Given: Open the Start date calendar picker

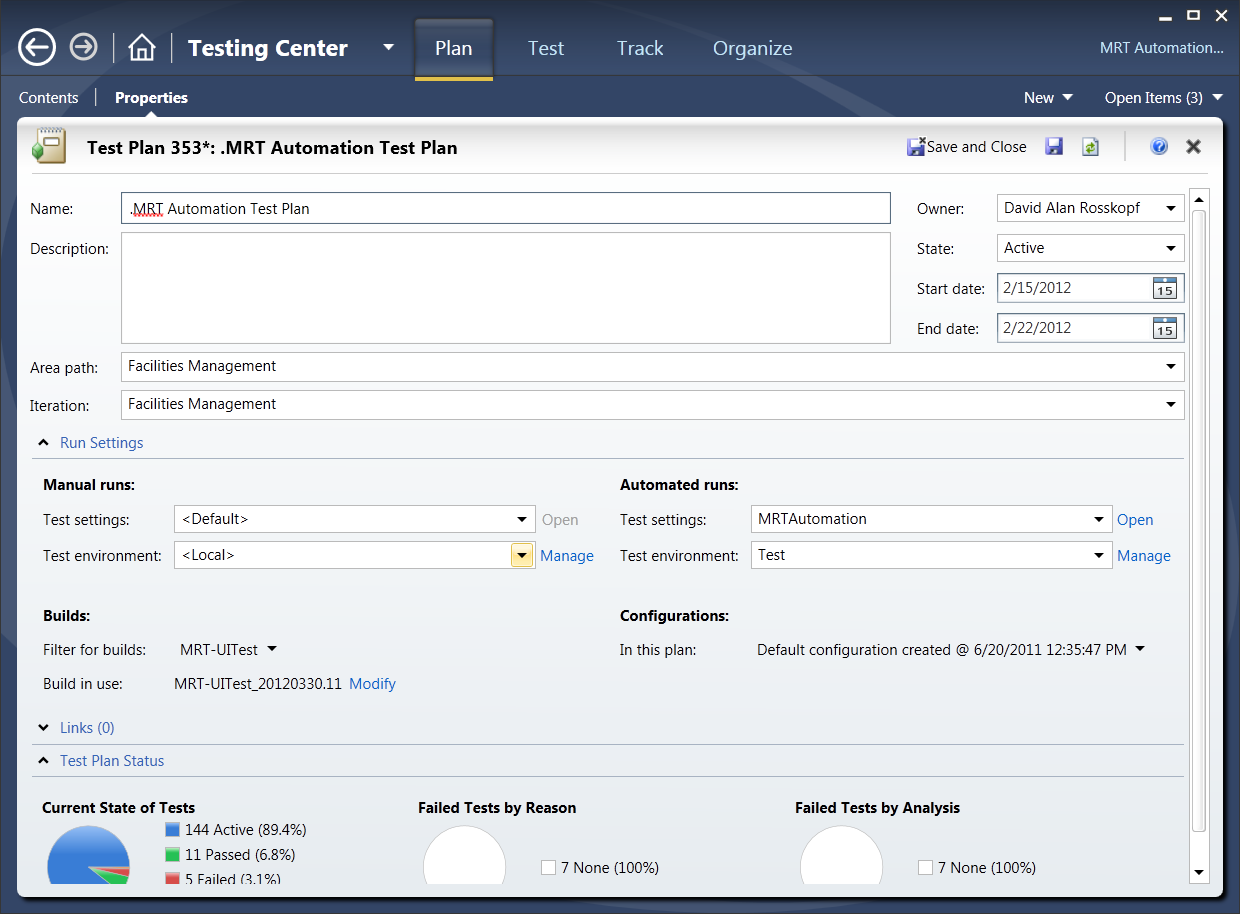Looking at the screenshot, I should 1164,288.
